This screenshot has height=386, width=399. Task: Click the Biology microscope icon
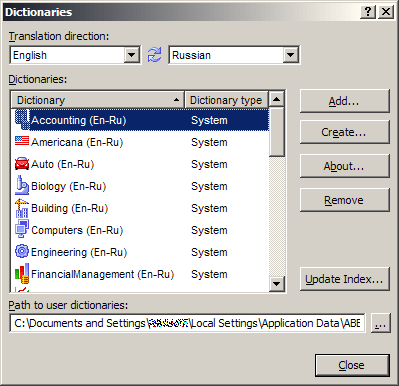[x=22, y=185]
